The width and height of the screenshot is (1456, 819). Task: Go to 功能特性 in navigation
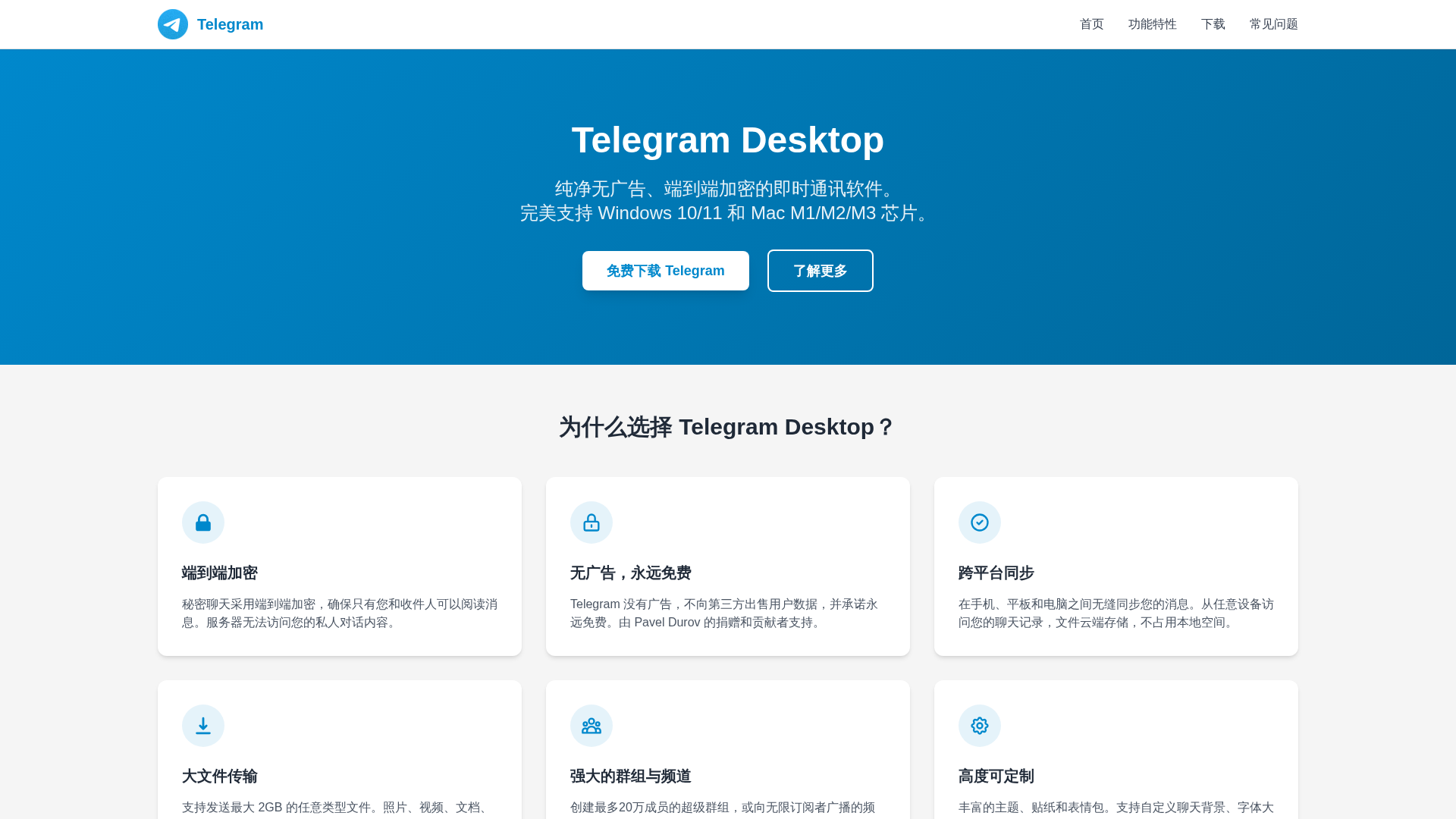click(x=1153, y=24)
